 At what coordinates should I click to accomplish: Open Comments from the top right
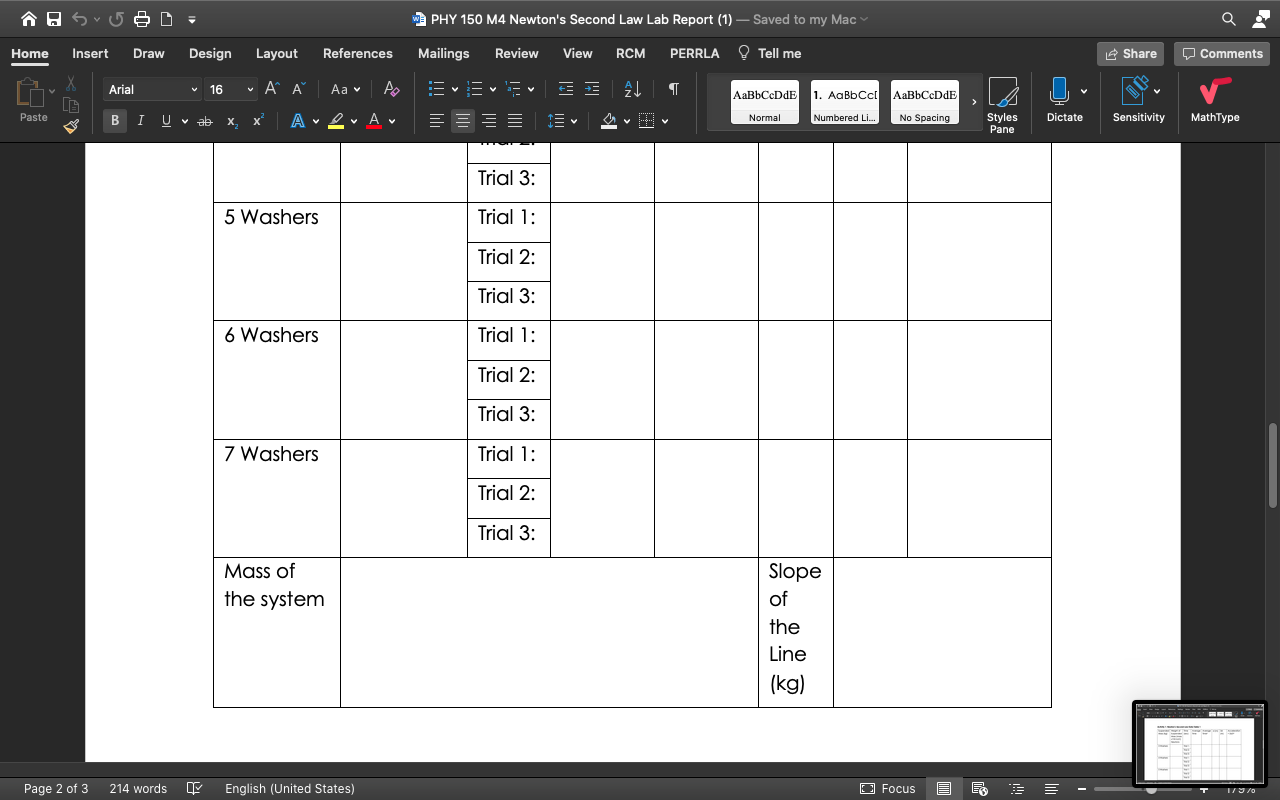coord(1221,53)
